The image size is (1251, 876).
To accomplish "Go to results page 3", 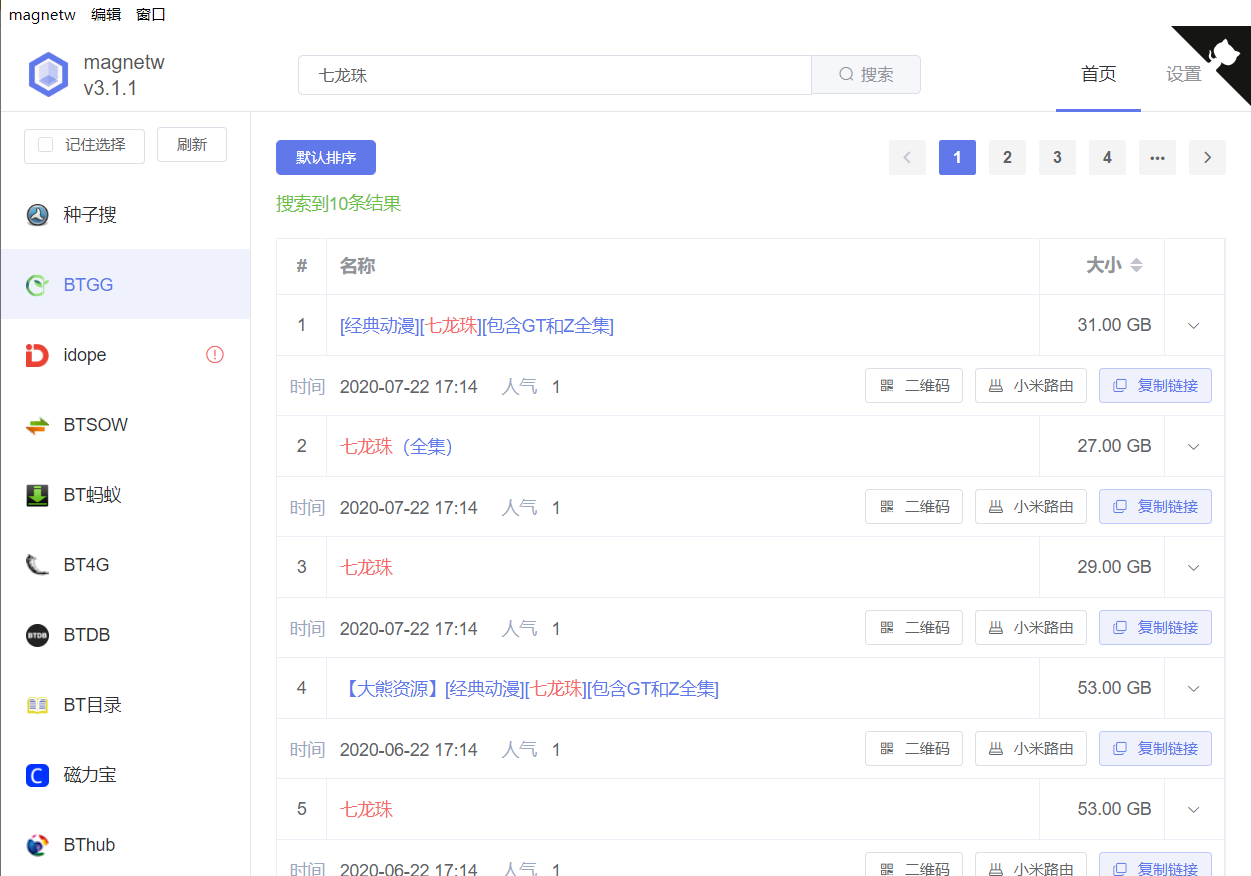I will (x=1057, y=157).
